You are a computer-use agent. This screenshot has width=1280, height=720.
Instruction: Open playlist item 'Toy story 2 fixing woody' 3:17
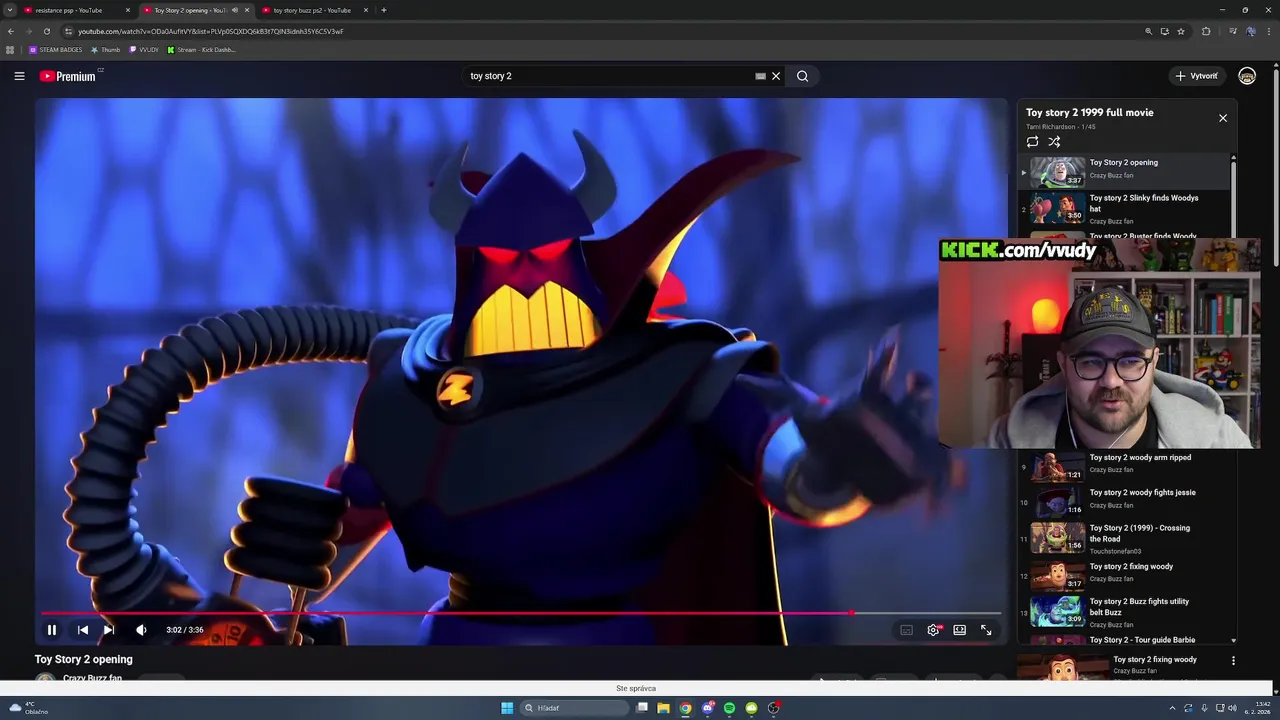click(x=1124, y=575)
